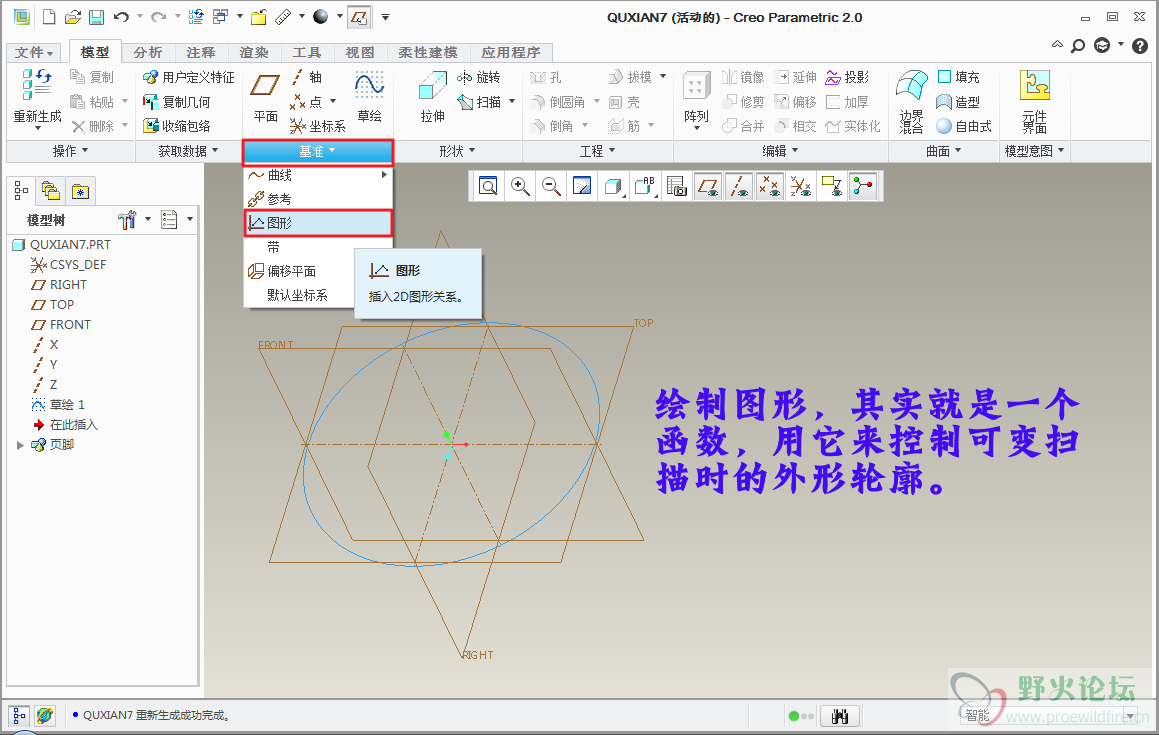Click the 边界混合 boundary blend tool
The height and width of the screenshot is (735, 1159).
coord(911,101)
